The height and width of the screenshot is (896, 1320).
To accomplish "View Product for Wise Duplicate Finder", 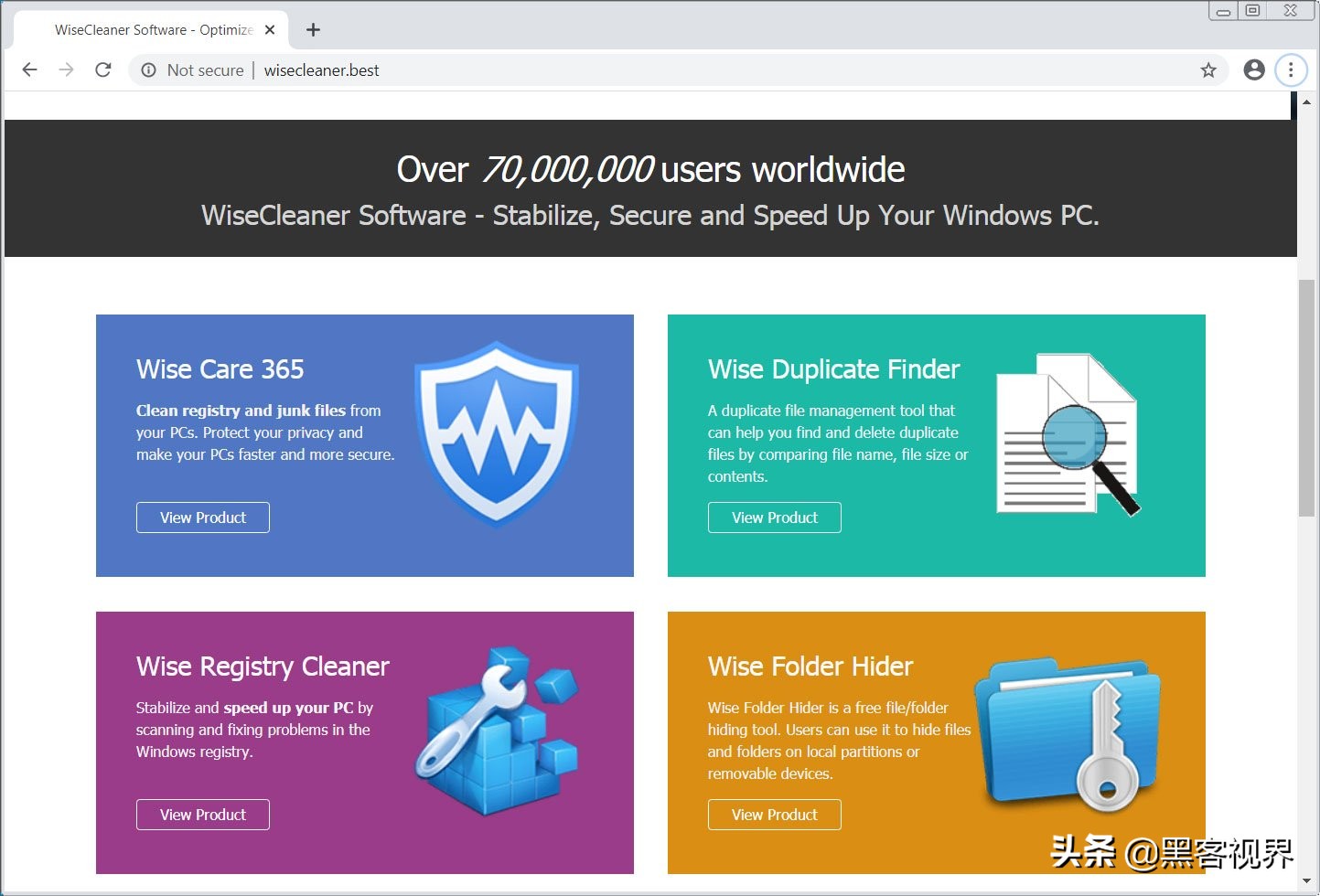I will (x=775, y=517).
